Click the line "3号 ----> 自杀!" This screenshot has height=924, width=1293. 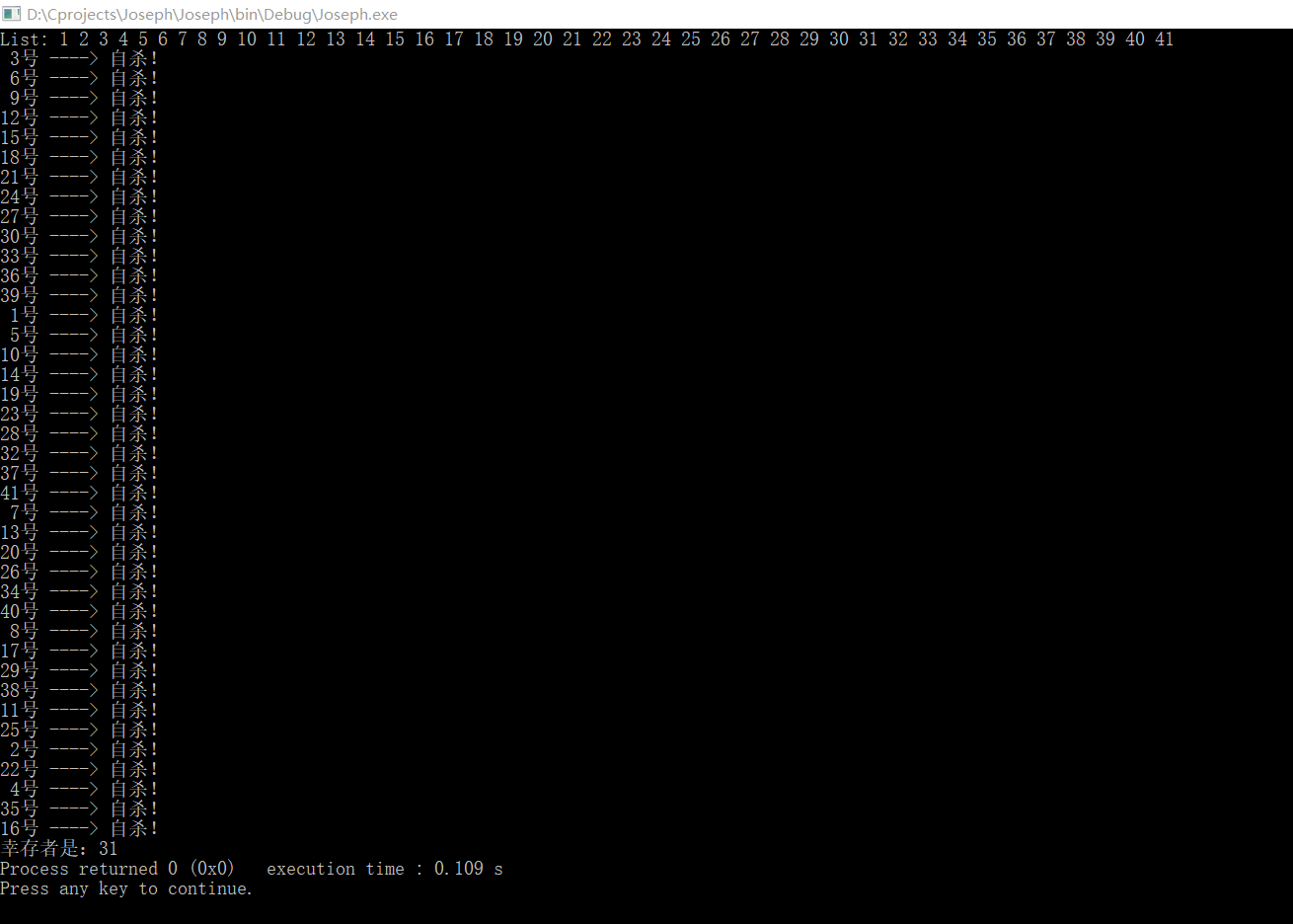tap(84, 58)
